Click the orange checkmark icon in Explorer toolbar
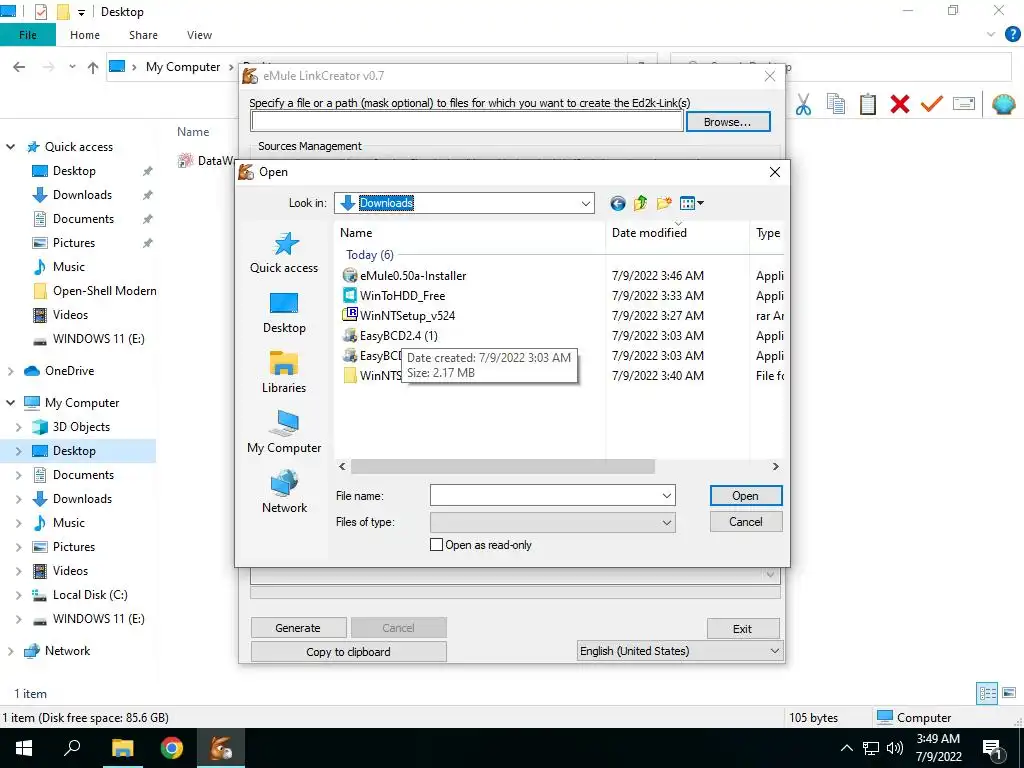This screenshot has width=1024, height=768. 932,104
